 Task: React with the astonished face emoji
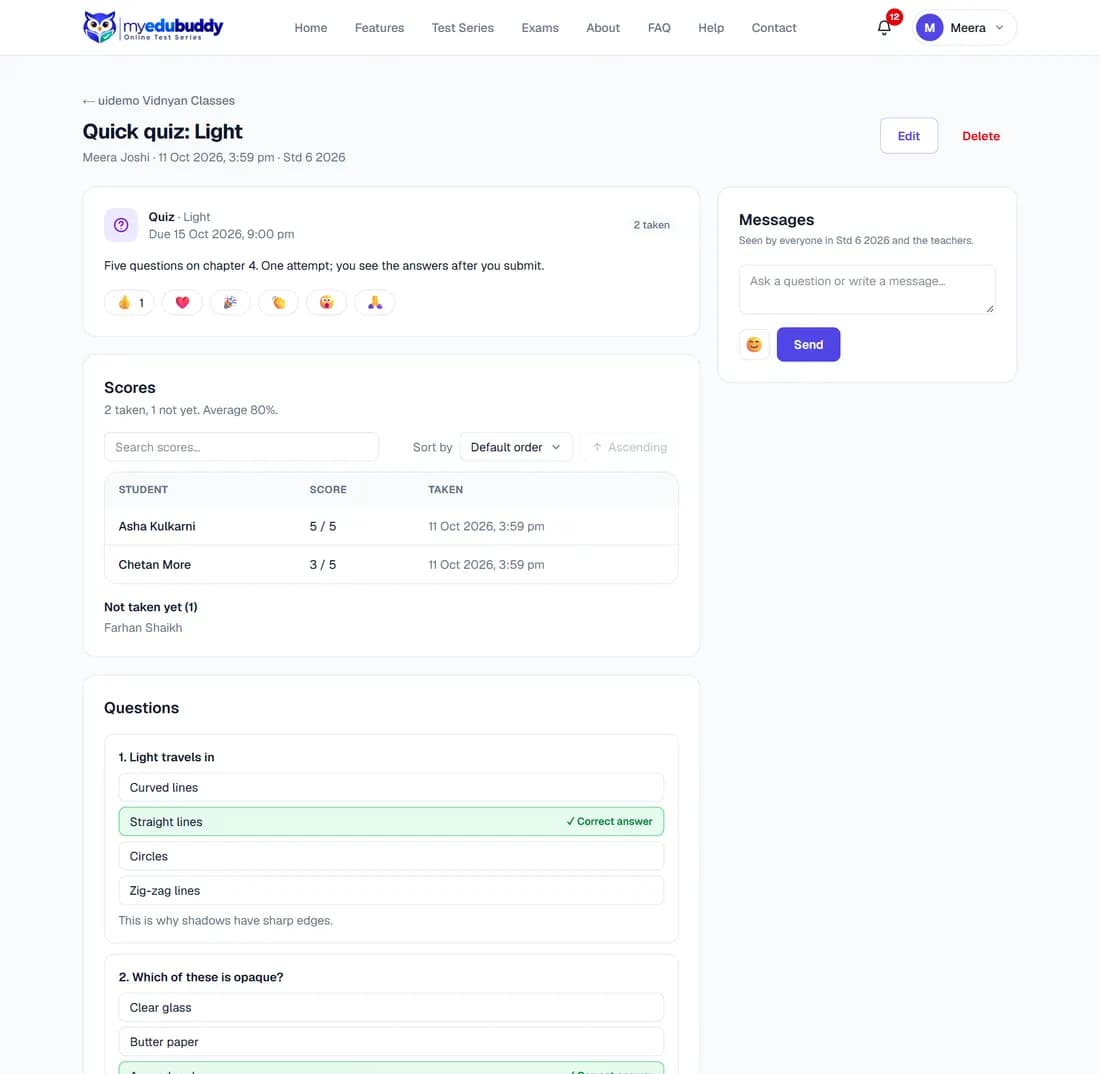(x=326, y=302)
